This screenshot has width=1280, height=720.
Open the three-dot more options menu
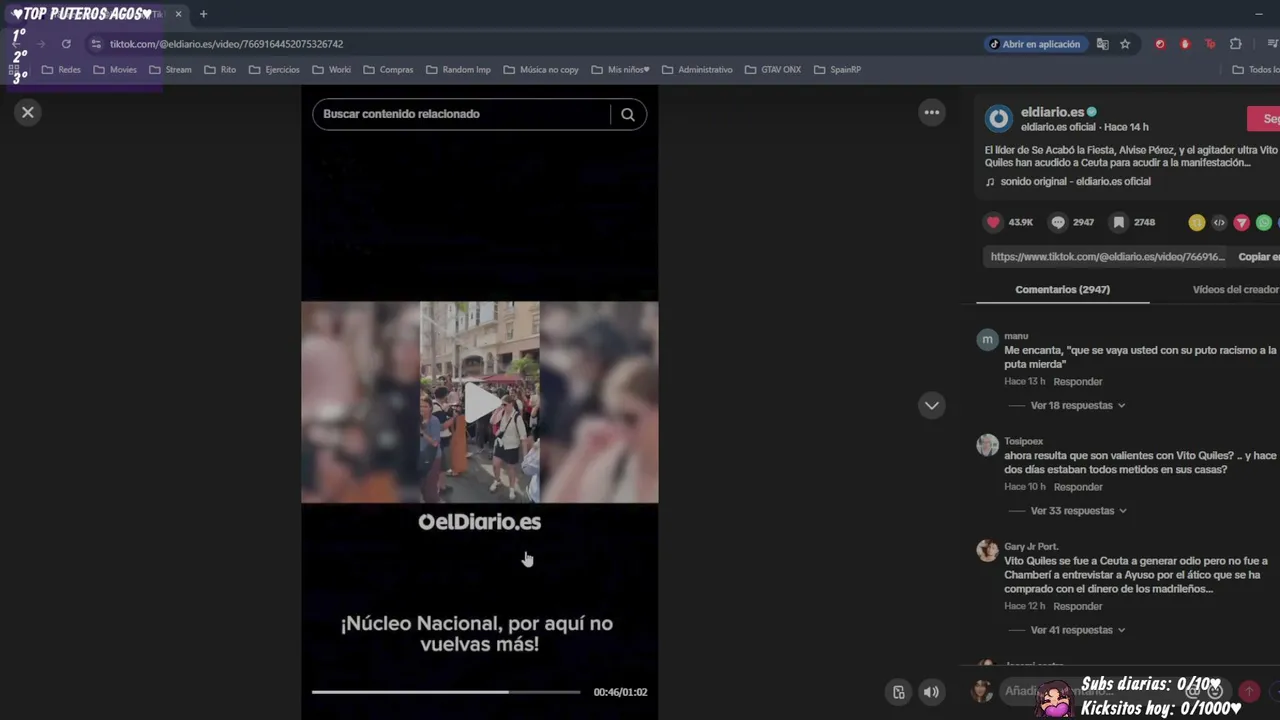[932, 112]
